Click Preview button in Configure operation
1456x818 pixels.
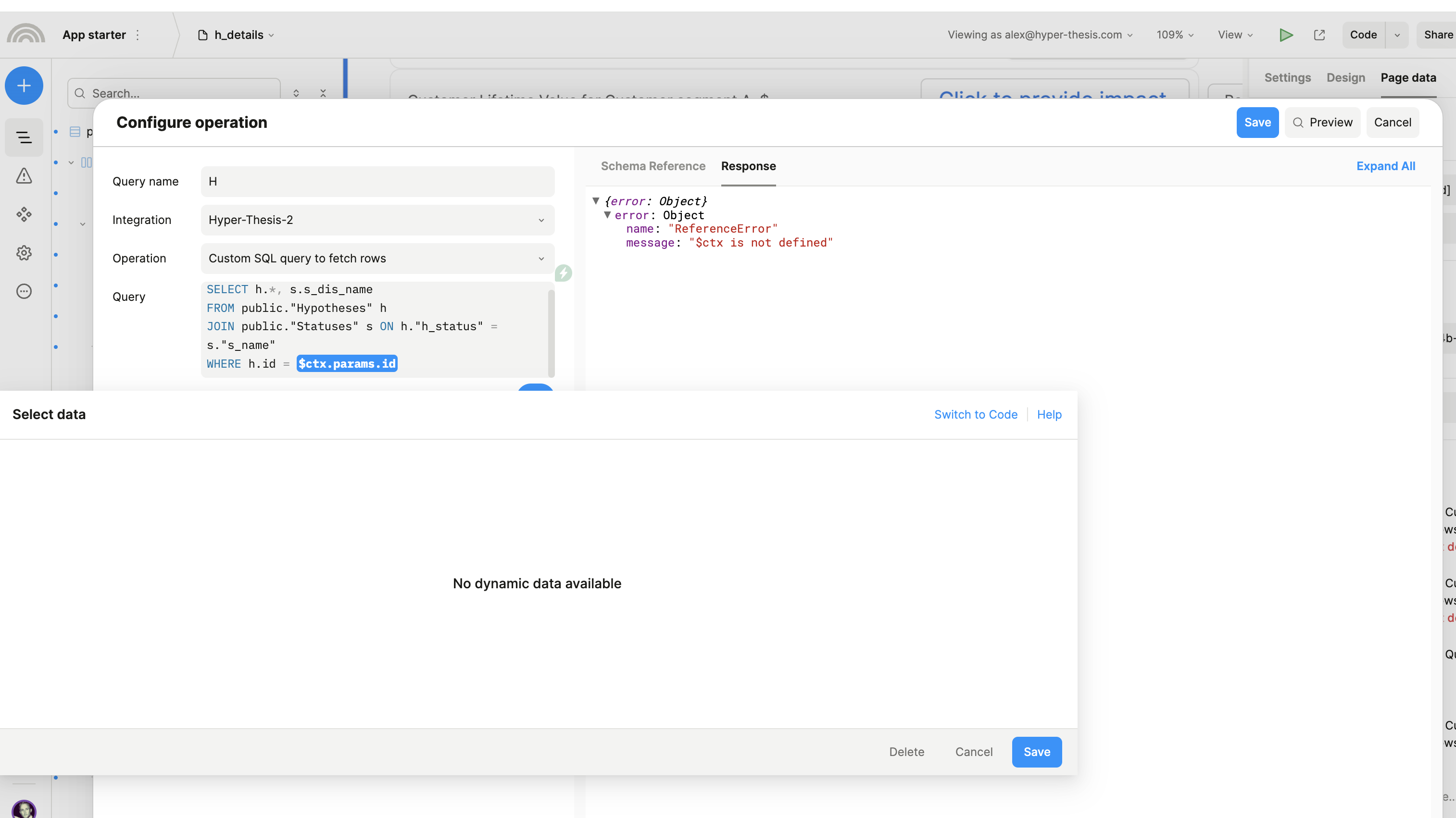click(x=1322, y=123)
